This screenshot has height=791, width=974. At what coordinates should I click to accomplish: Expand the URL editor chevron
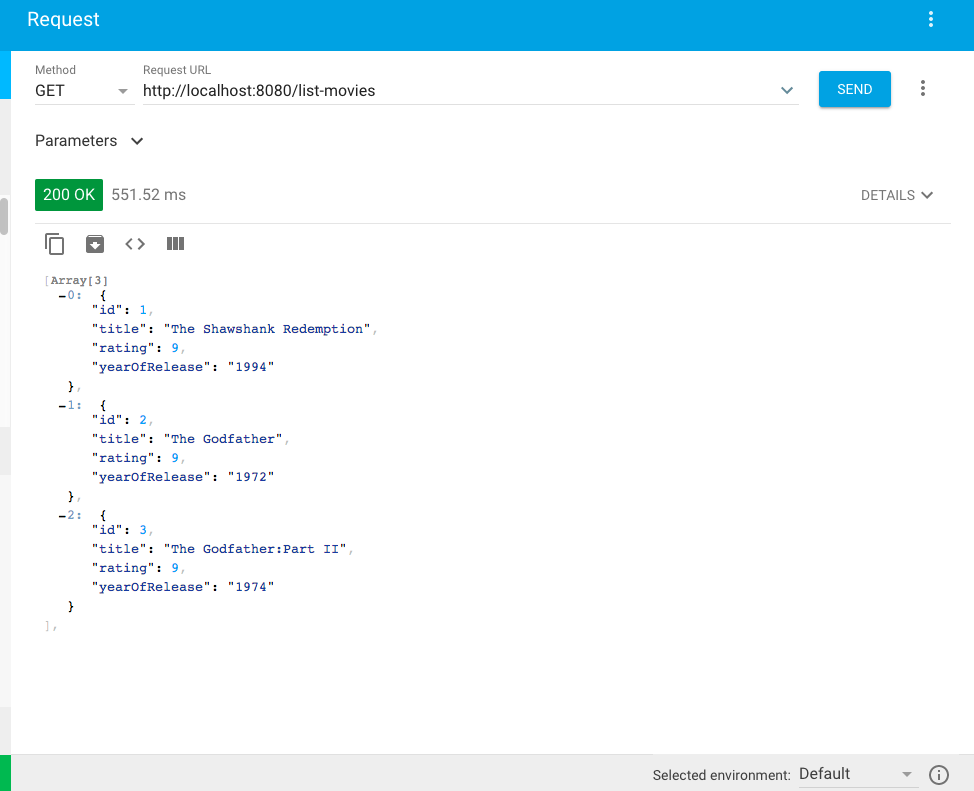point(786,91)
